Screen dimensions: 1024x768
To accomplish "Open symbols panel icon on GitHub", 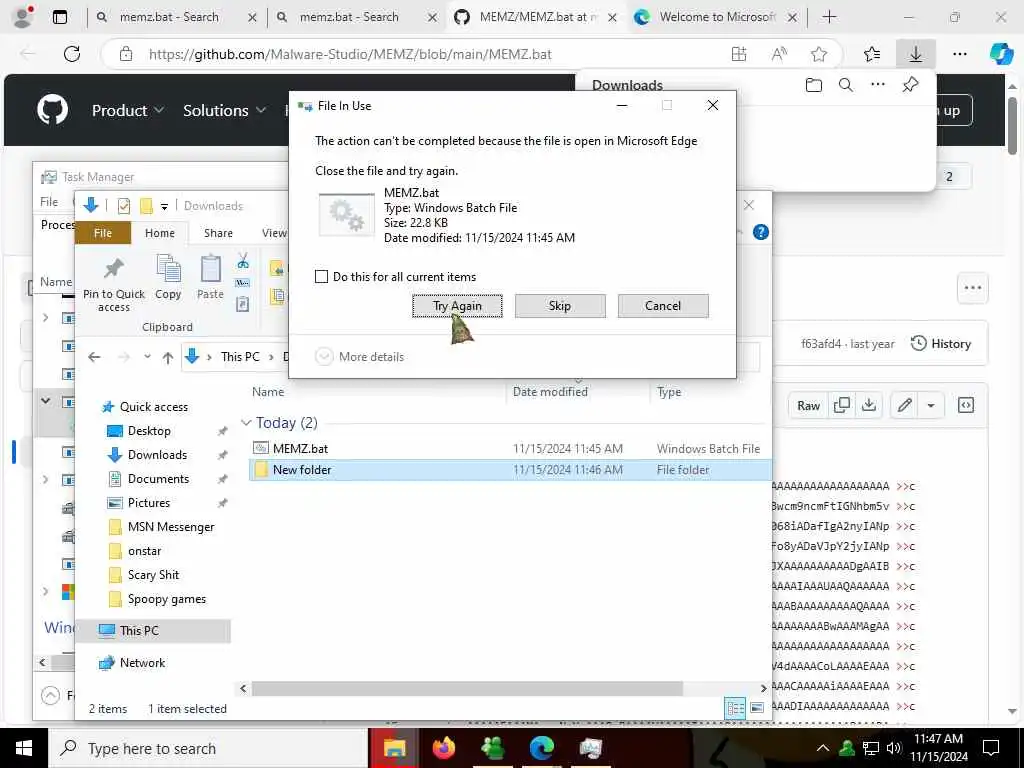I will (x=966, y=406).
